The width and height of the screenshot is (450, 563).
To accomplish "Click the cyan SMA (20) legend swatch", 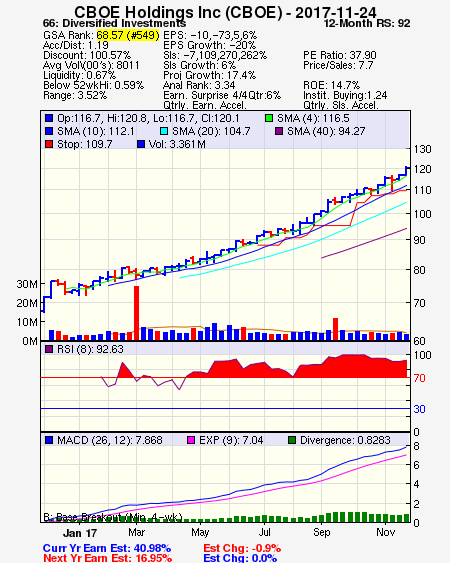I will coord(164,131).
